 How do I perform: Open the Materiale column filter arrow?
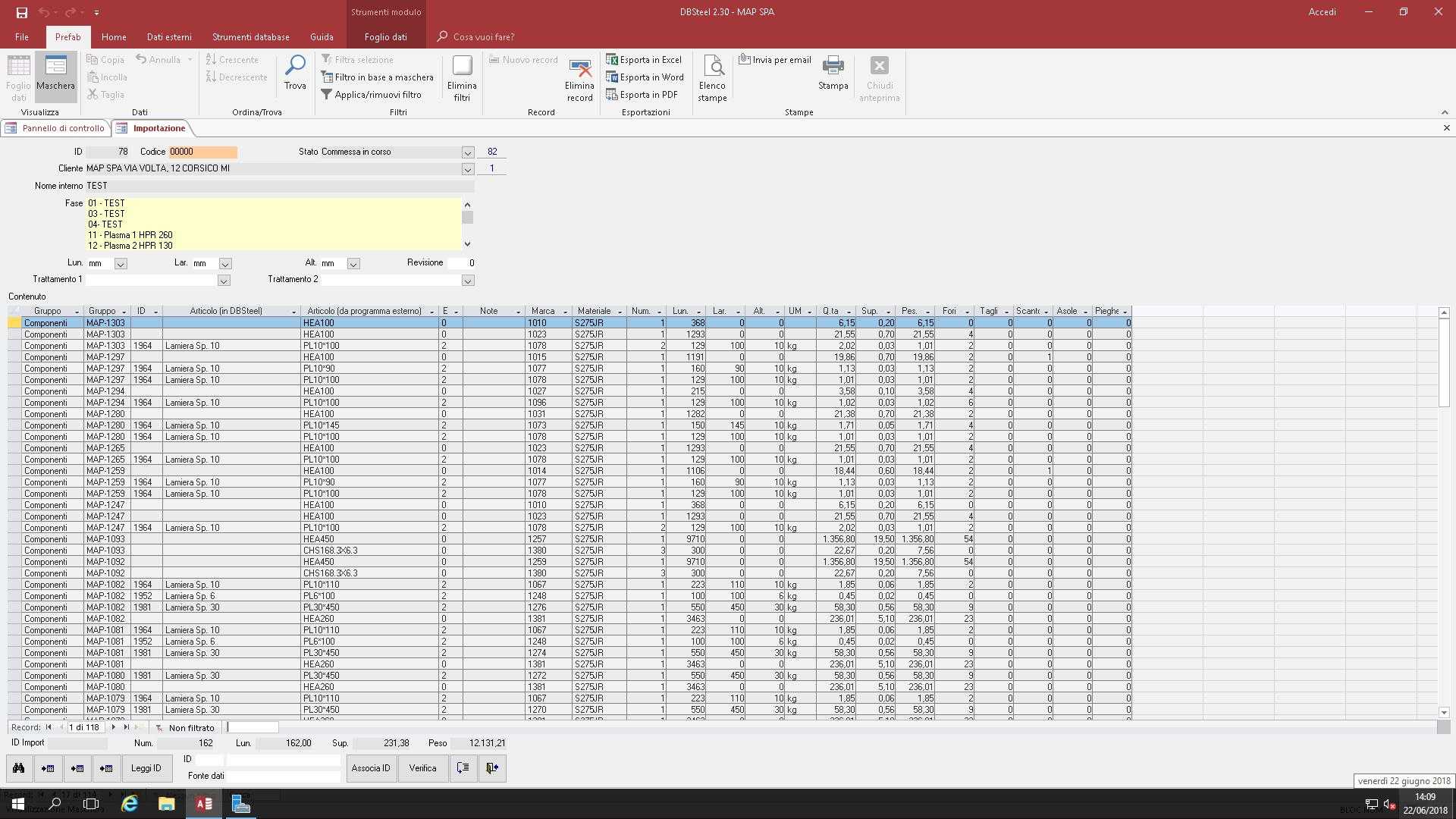(x=620, y=312)
